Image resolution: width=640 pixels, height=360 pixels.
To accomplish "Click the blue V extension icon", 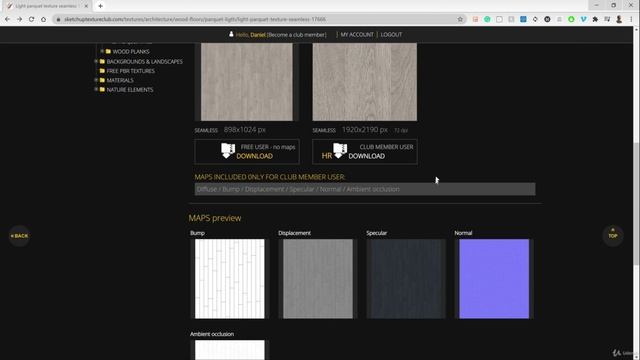I will 583,19.
